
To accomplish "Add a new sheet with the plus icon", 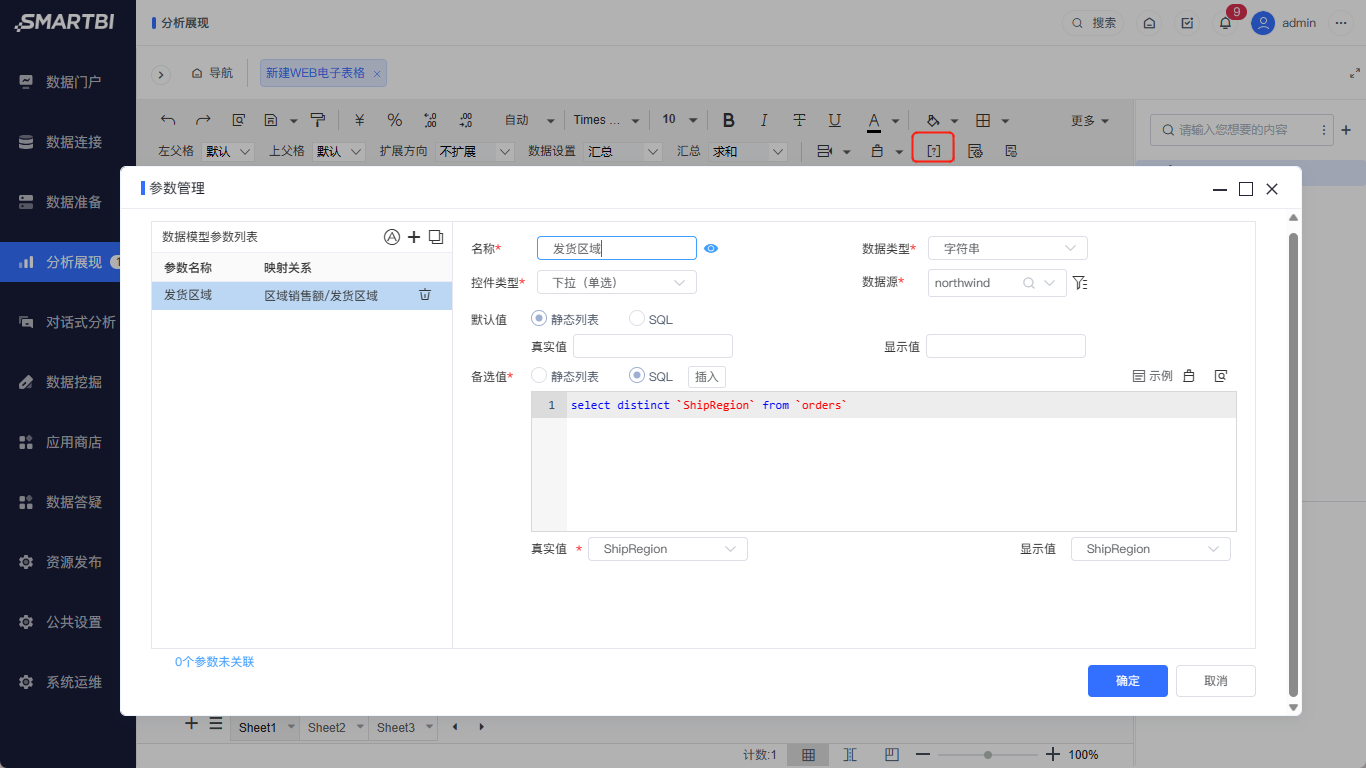I will [192, 724].
